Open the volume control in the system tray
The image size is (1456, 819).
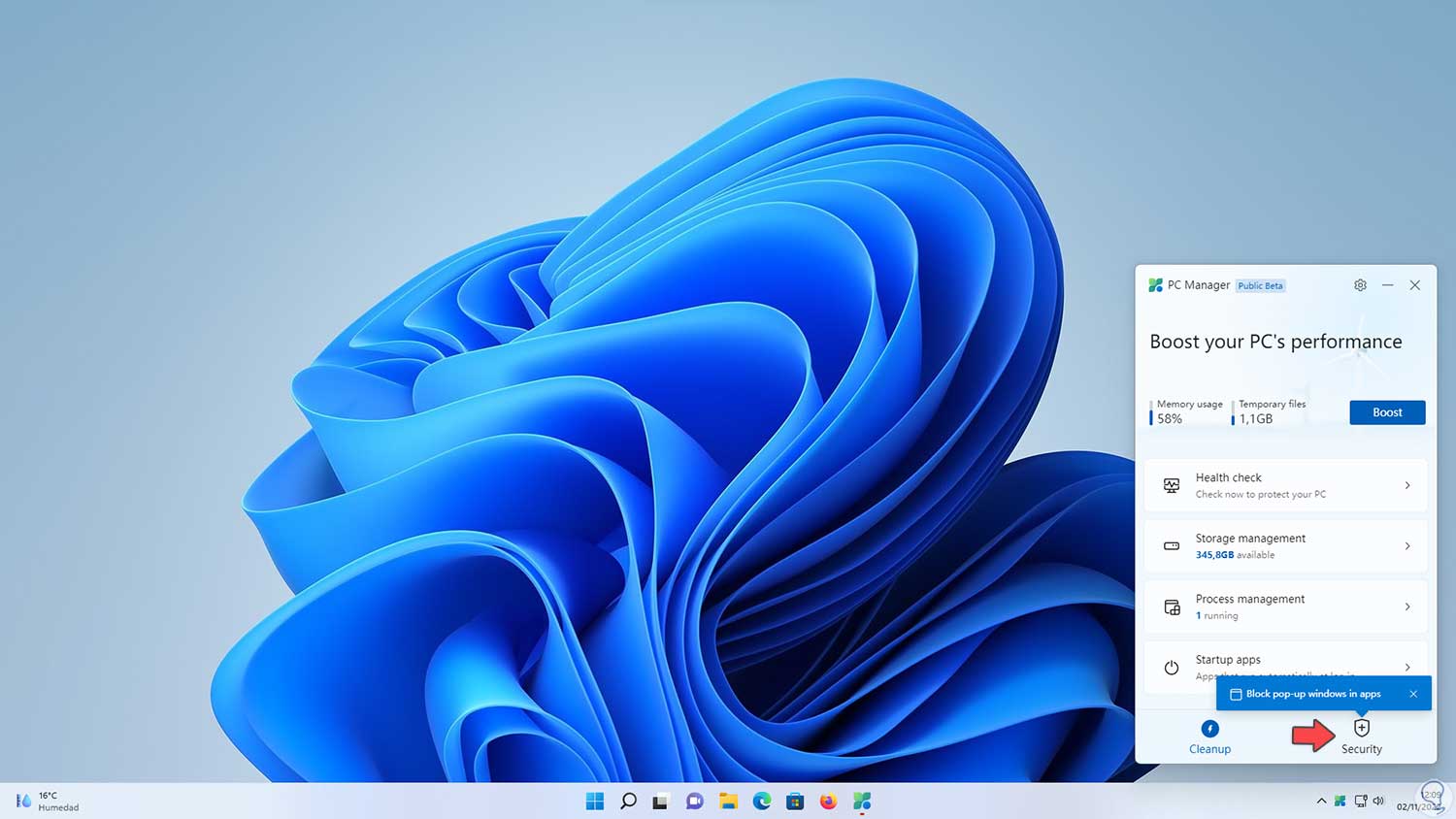pyautogui.click(x=1378, y=802)
